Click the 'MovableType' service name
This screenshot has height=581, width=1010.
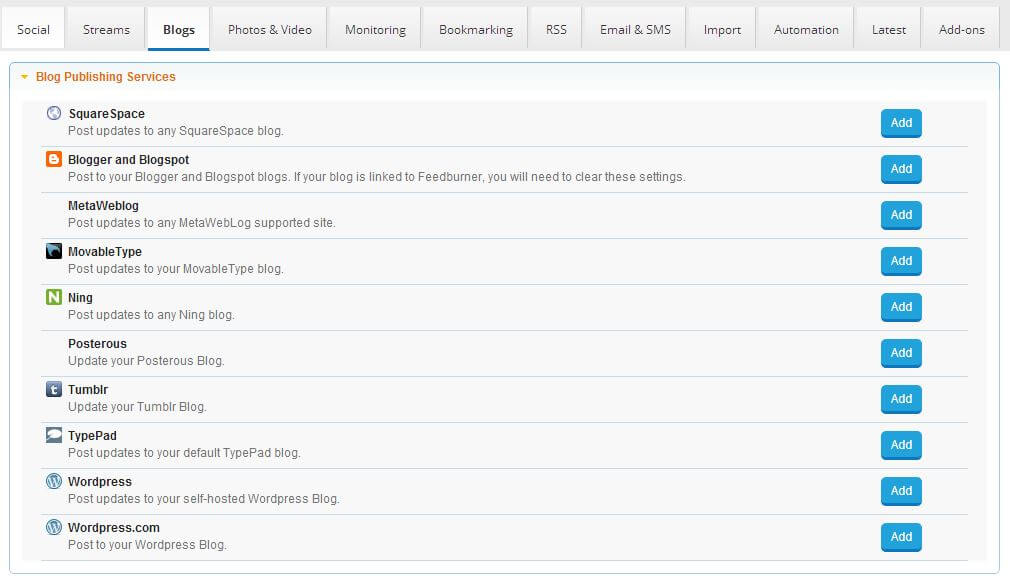point(105,252)
